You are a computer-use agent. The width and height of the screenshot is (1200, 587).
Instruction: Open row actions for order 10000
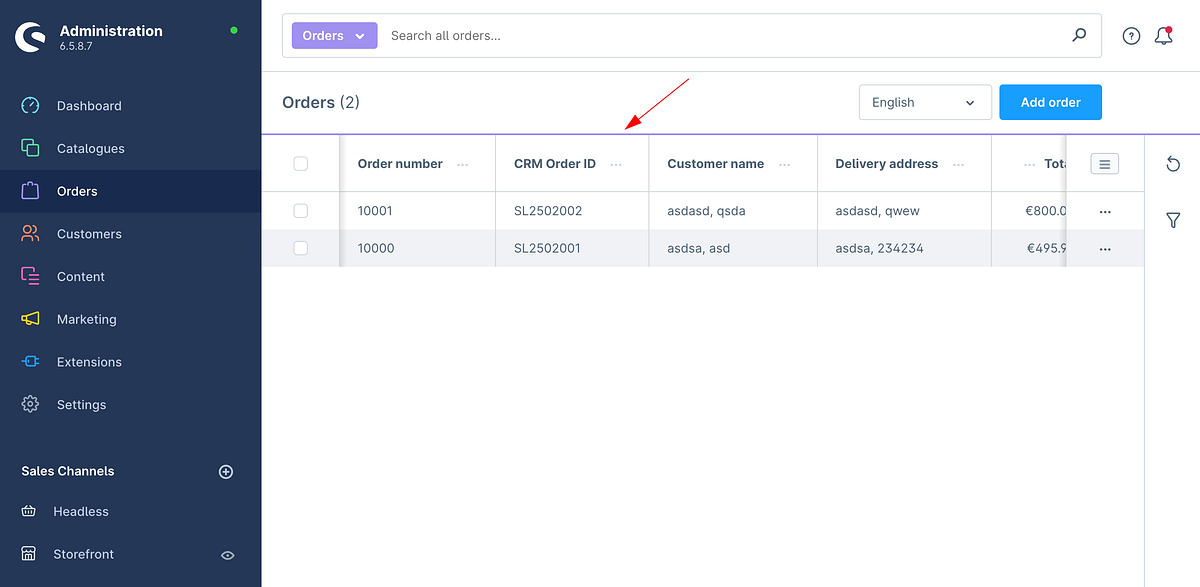pyautogui.click(x=1105, y=248)
